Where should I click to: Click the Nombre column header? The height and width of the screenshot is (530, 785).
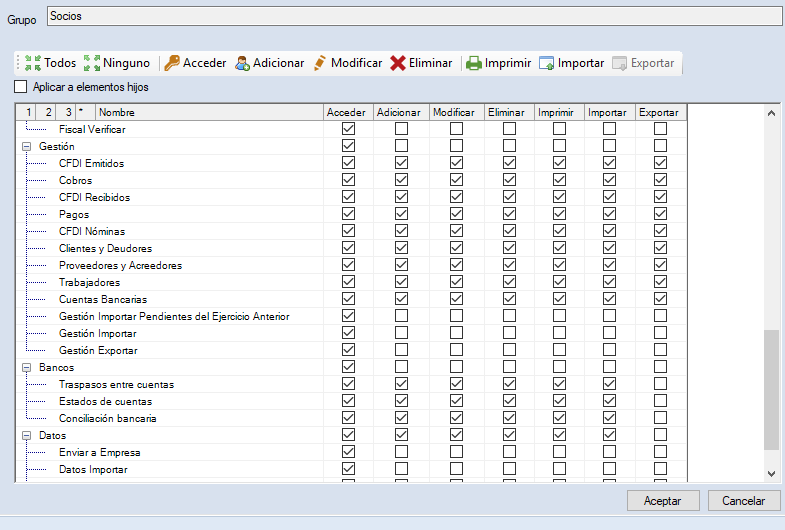208,112
